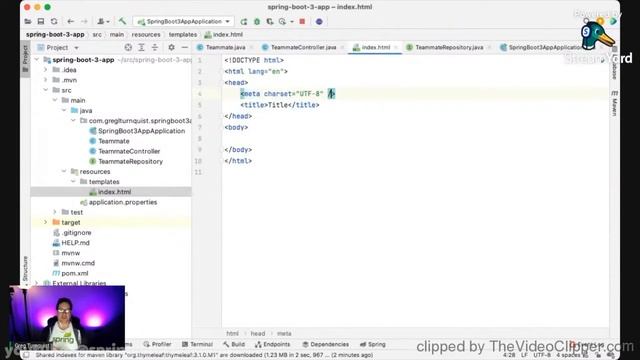Open SpringBoot3AppApplication run configuration dropdown
This screenshot has width=640, height=360.
tap(184, 21)
